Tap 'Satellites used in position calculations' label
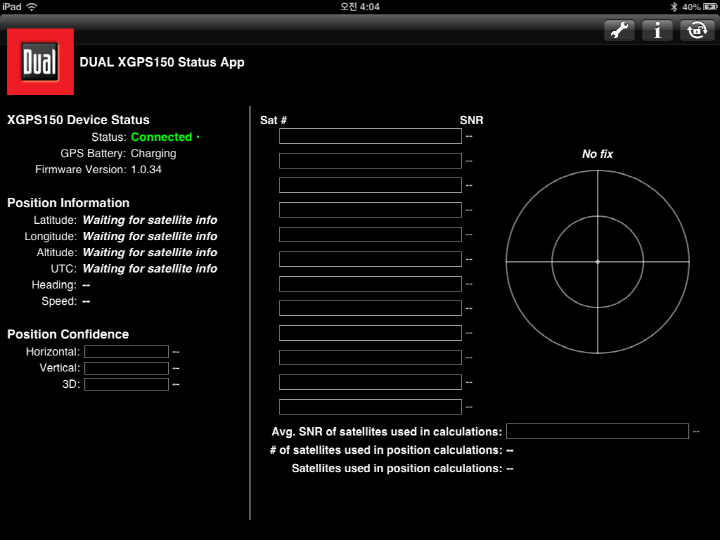 (x=397, y=468)
